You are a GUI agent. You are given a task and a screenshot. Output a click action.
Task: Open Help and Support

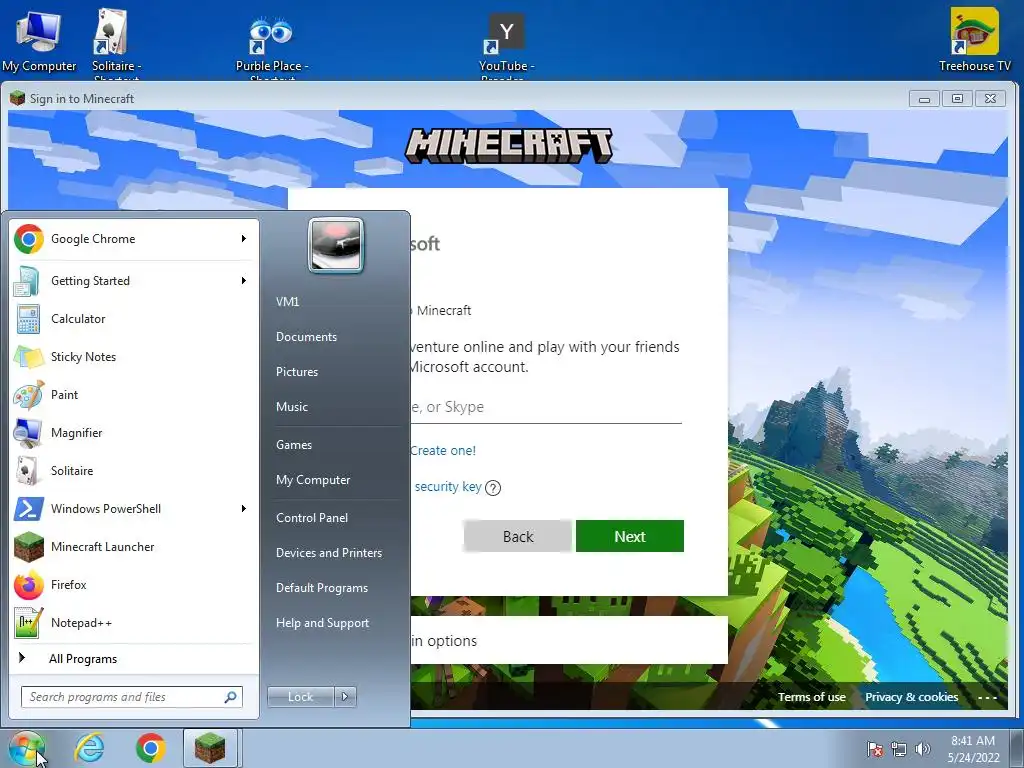click(x=322, y=623)
